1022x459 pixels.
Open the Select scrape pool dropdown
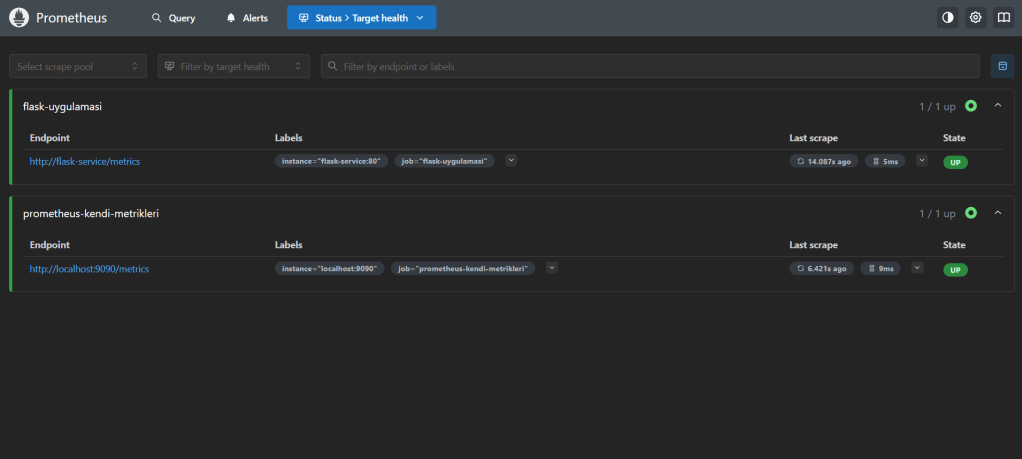pos(78,66)
